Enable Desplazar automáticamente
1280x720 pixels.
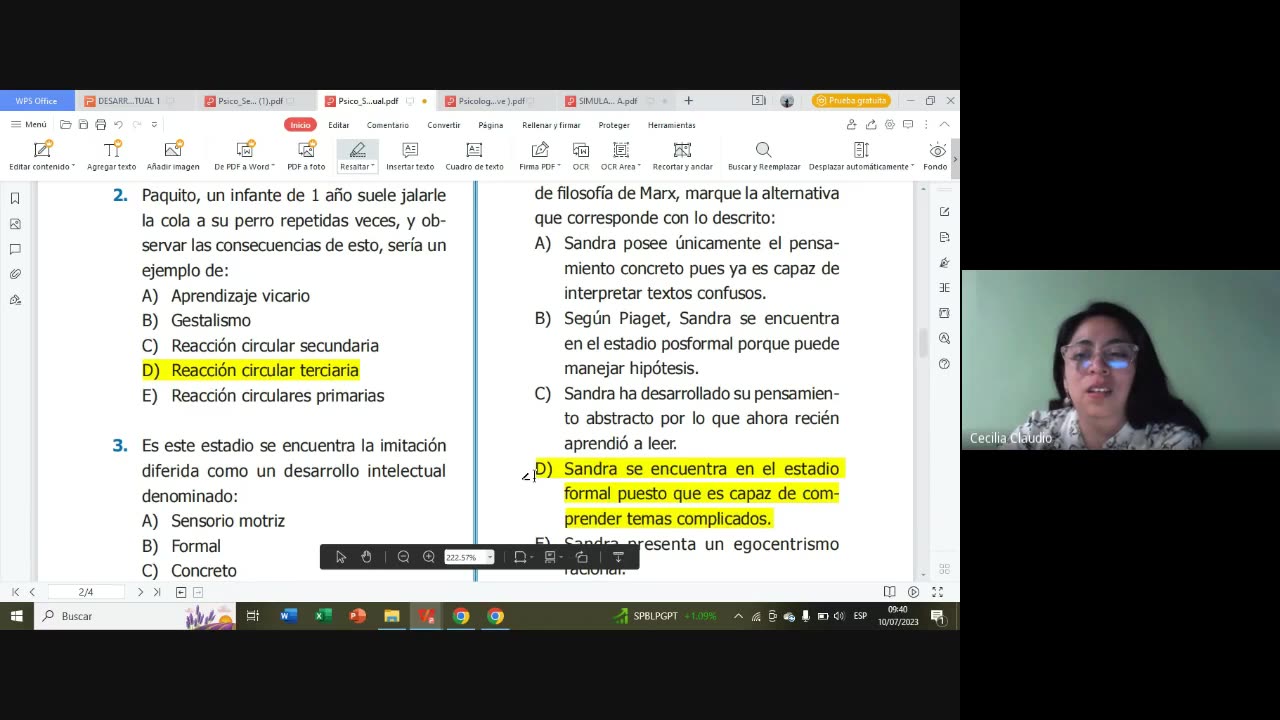(x=861, y=156)
